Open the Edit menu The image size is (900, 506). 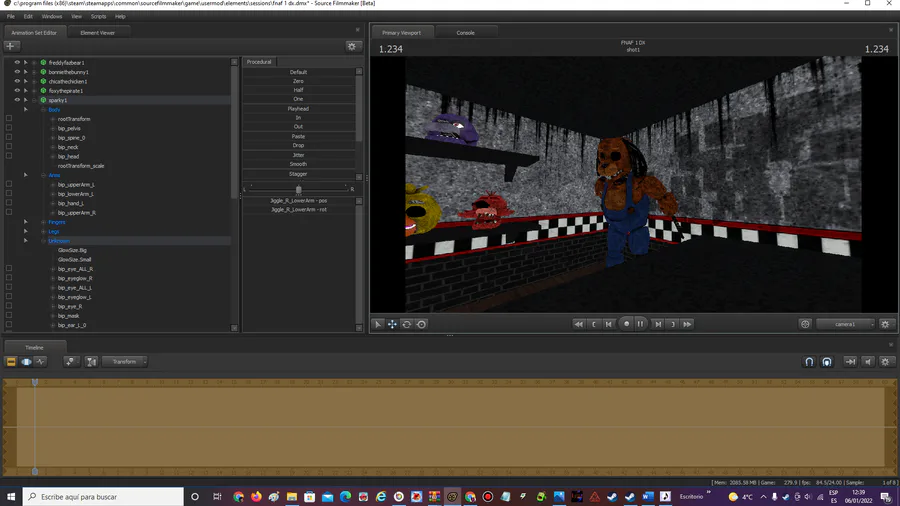(x=28, y=17)
